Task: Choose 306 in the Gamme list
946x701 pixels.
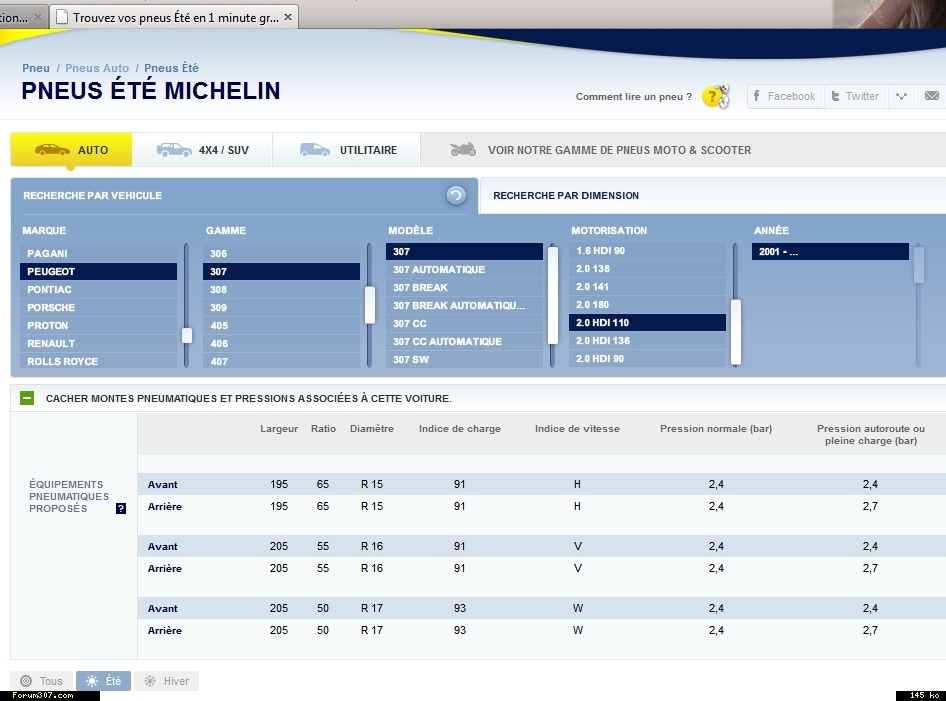Action: pos(281,253)
